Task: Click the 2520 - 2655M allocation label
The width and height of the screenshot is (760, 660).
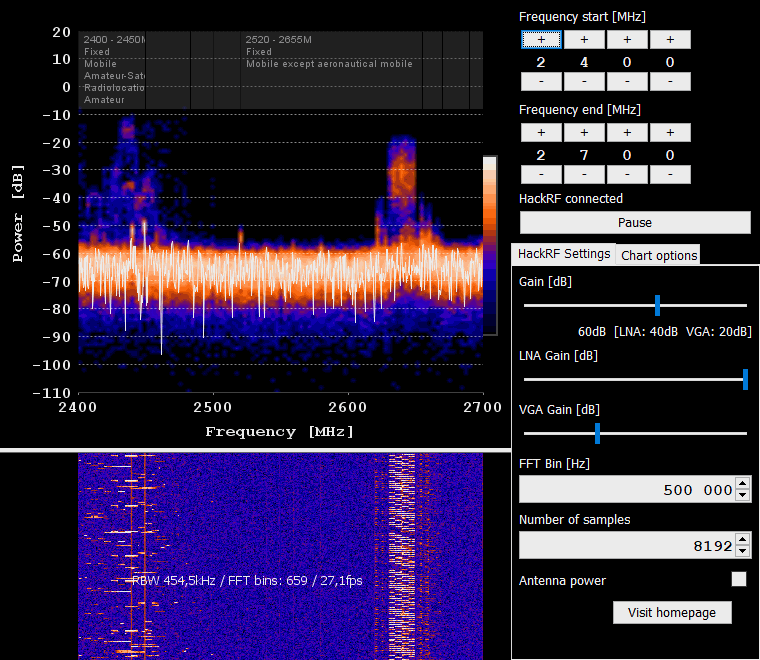Action: 278,40
